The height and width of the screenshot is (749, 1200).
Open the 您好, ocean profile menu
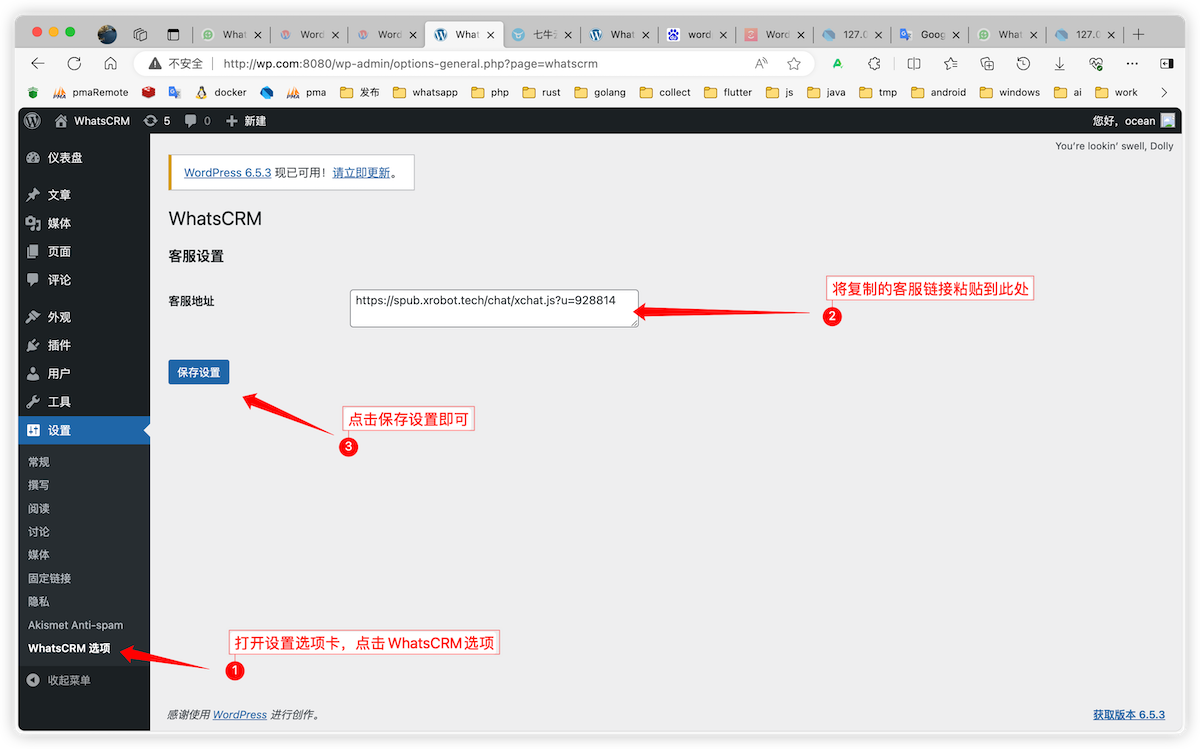1135,121
